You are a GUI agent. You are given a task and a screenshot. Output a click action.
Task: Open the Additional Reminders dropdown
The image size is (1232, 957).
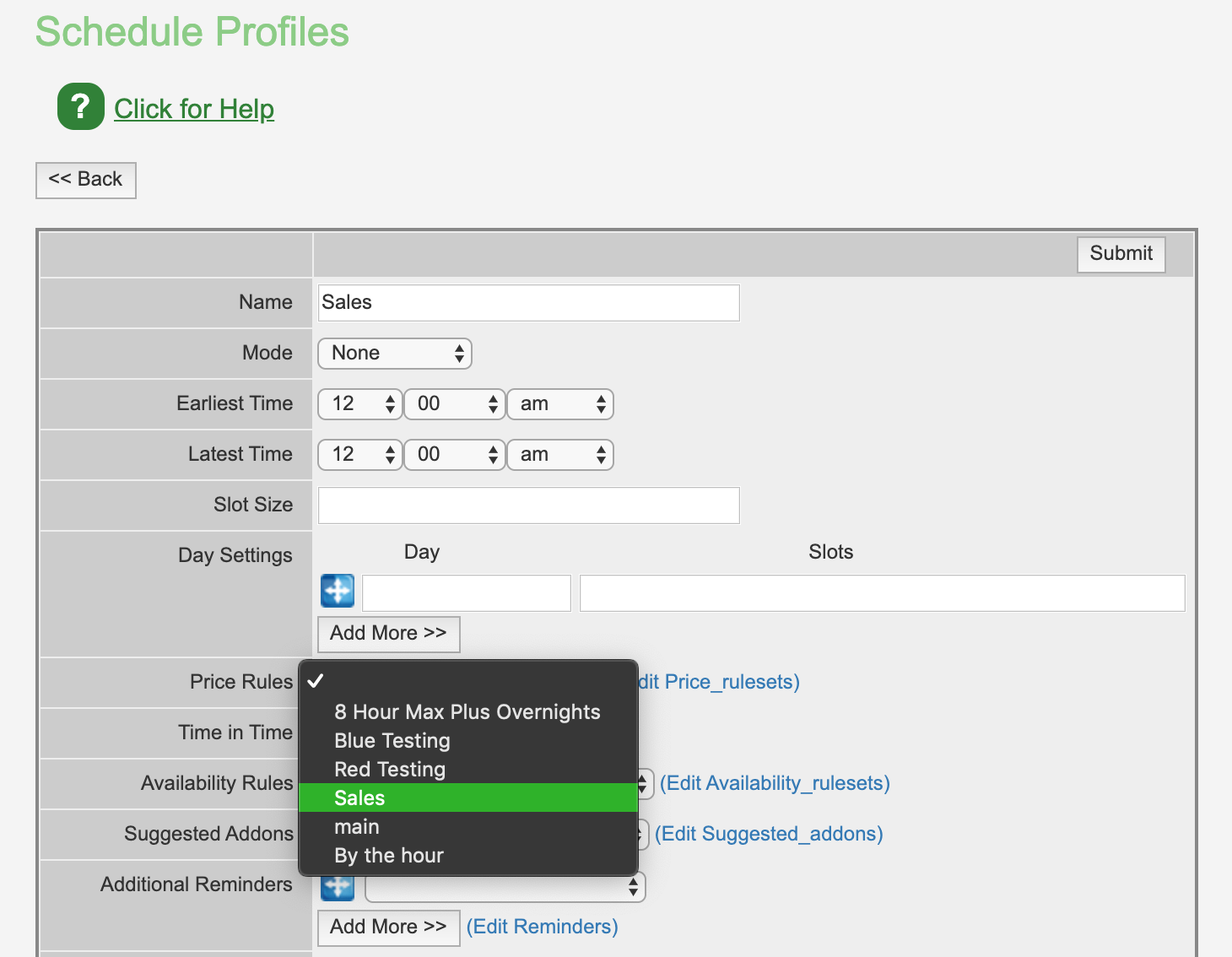click(505, 887)
